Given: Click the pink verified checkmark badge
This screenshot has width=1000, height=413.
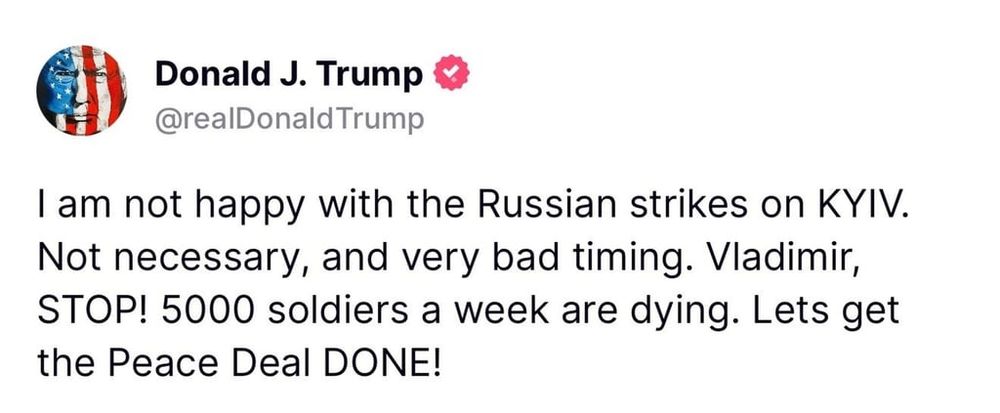Looking at the screenshot, I should 452,74.
